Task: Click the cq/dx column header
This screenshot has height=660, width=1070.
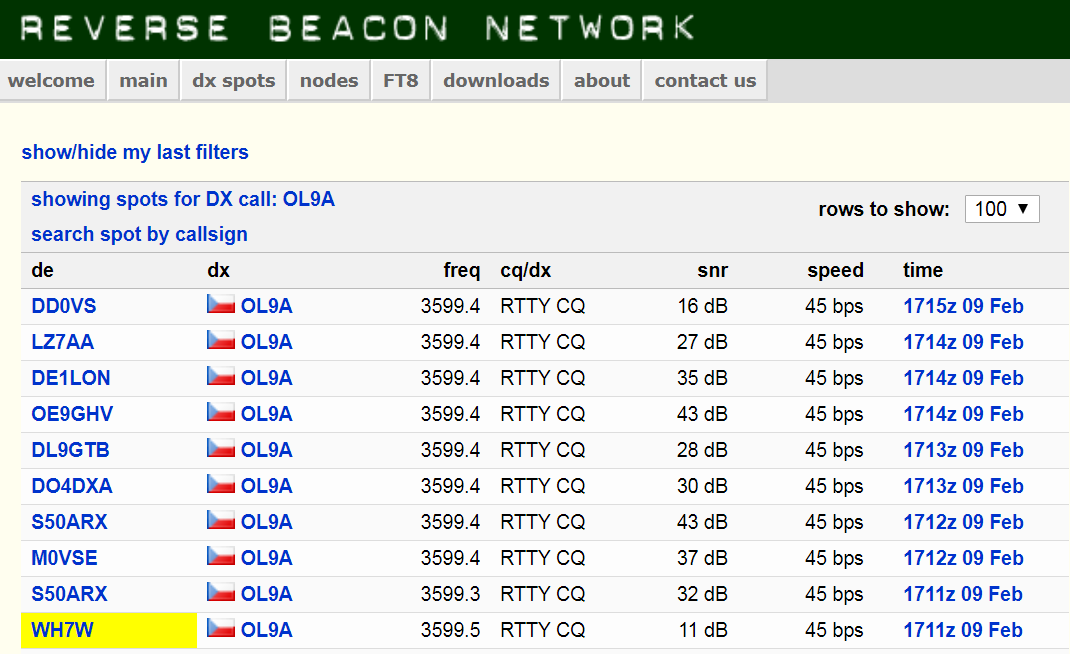Action: click(525, 270)
